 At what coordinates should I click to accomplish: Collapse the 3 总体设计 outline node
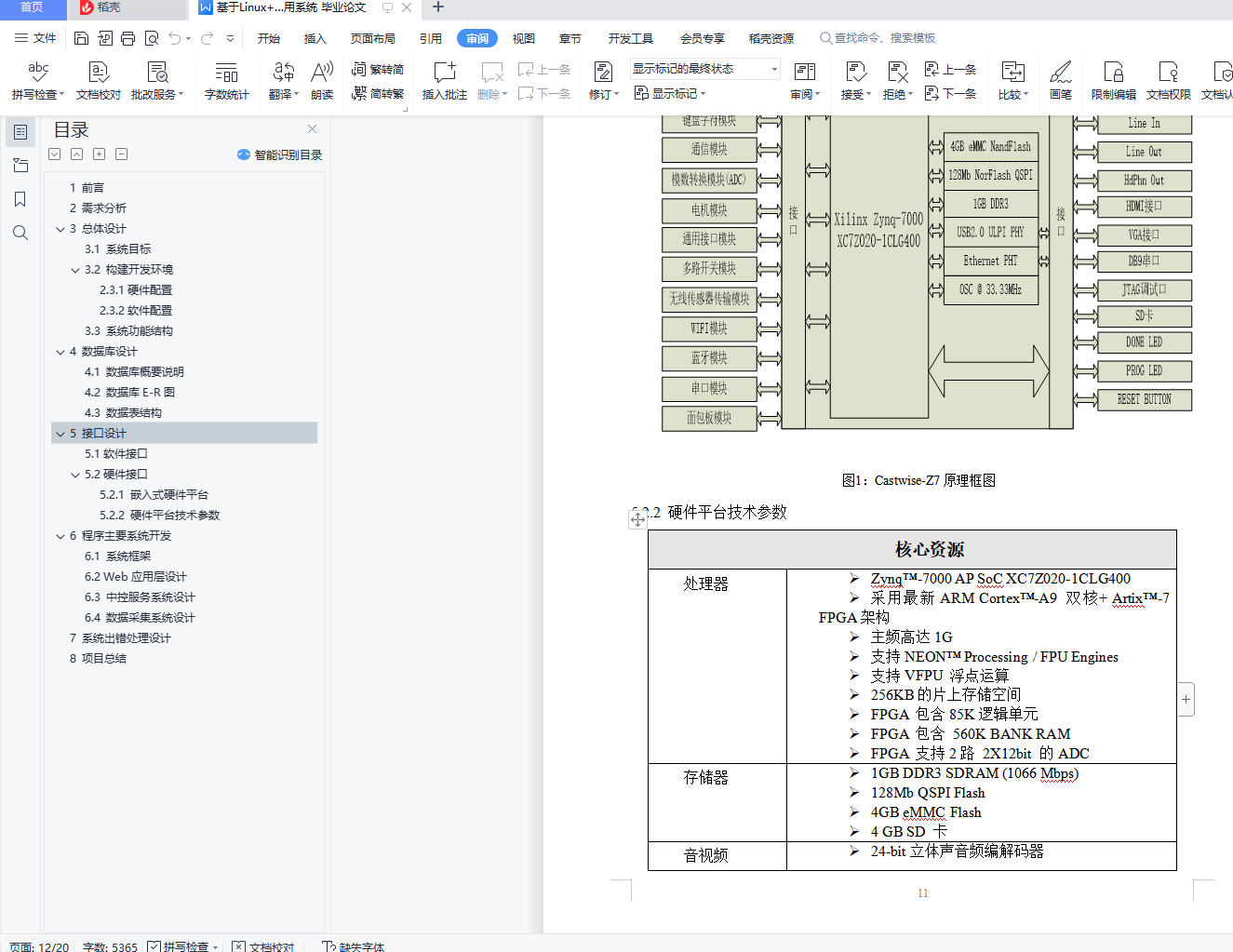click(x=60, y=229)
